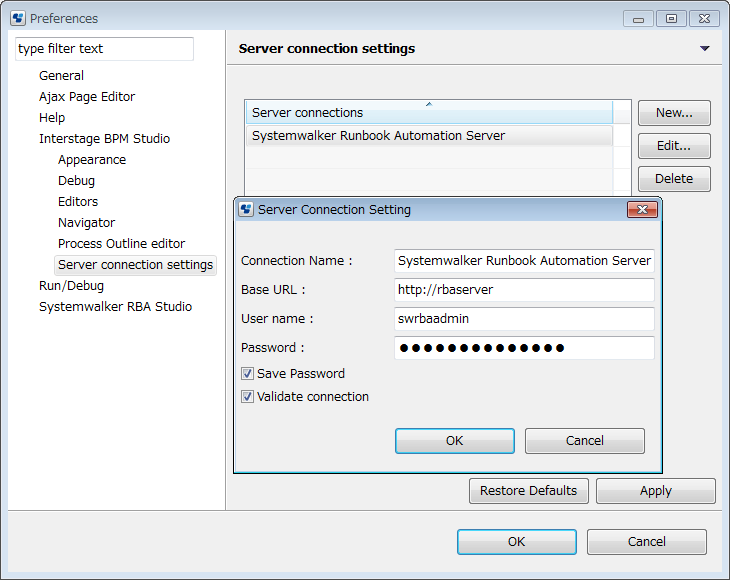Image resolution: width=730 pixels, height=580 pixels.
Task: Maximize the Preferences window
Action: [671, 19]
